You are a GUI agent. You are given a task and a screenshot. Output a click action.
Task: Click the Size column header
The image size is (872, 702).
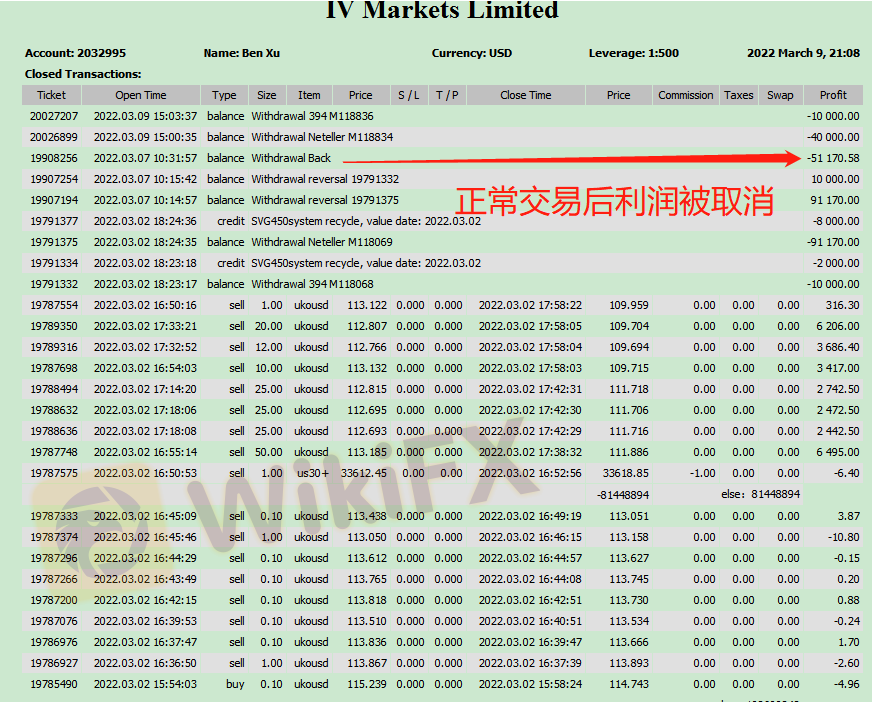(x=266, y=95)
